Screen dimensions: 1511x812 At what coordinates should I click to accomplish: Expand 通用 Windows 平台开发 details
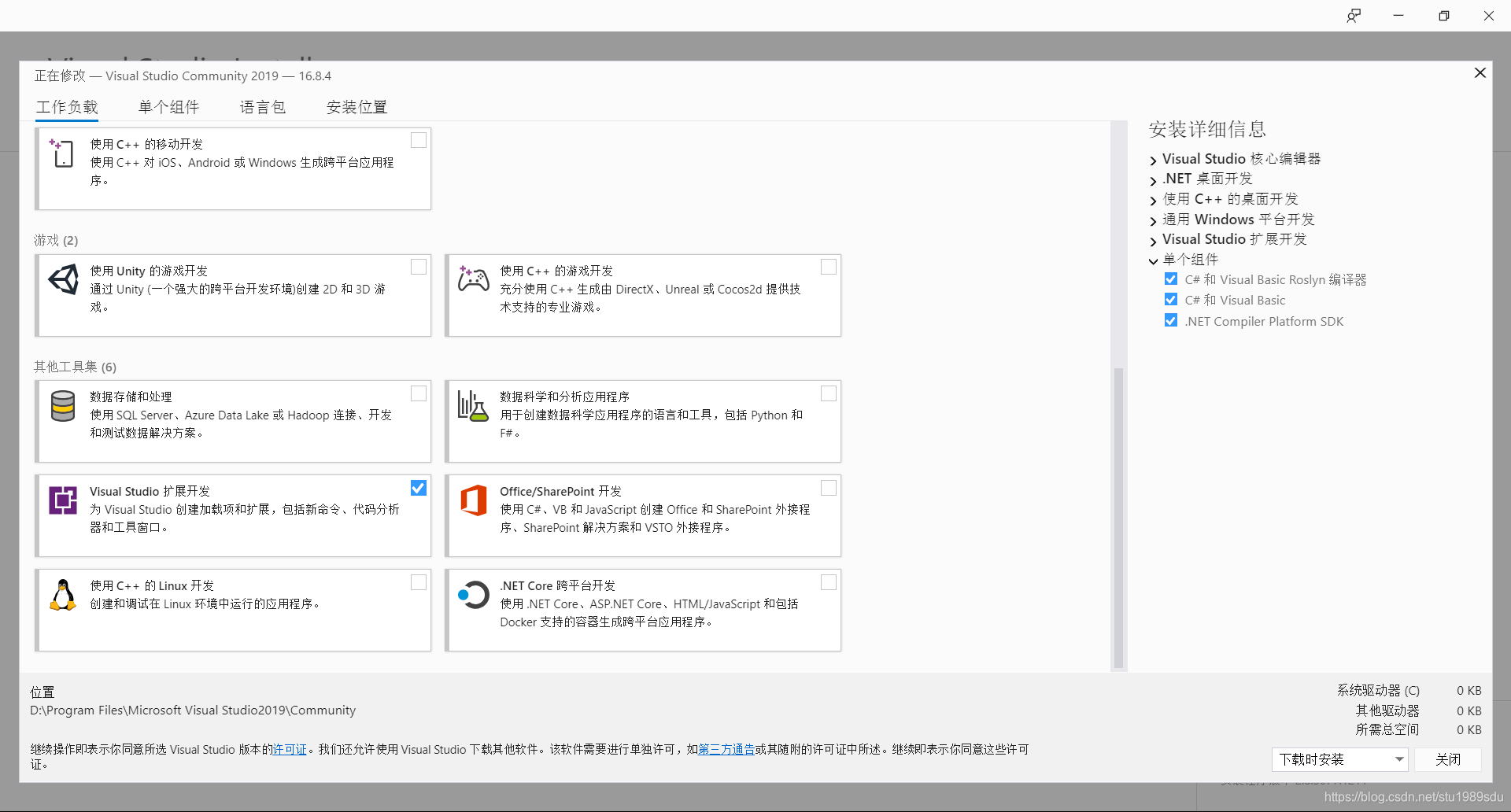point(1154,221)
